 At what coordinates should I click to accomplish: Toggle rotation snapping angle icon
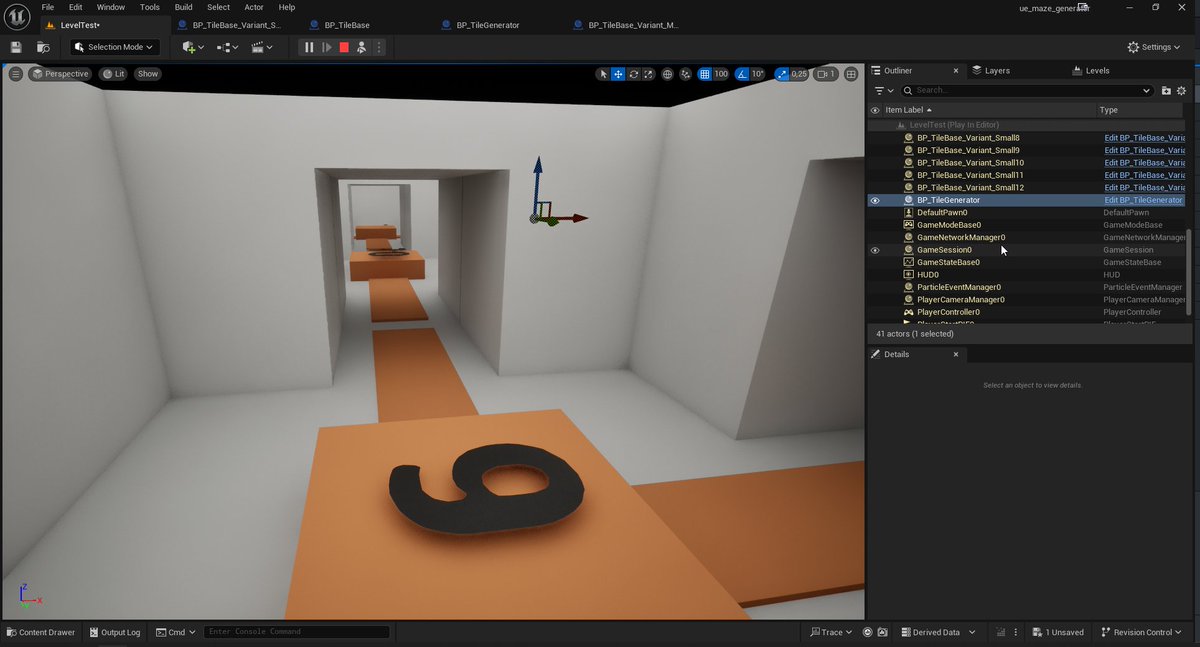(742, 74)
